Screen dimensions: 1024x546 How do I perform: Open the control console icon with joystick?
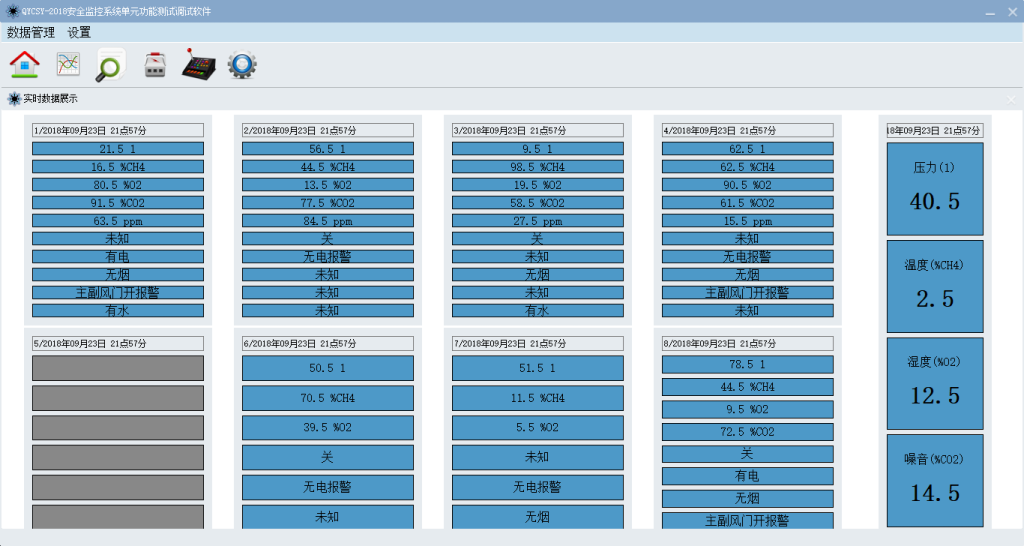[x=199, y=65]
